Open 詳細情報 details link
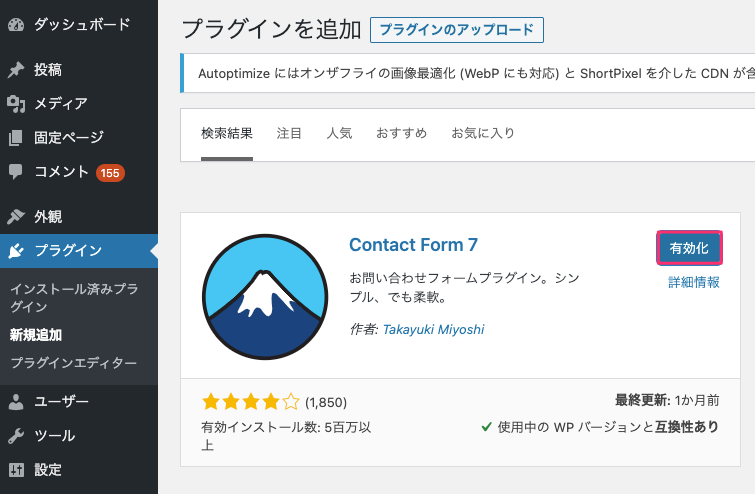The width and height of the screenshot is (755, 494). pos(694,282)
